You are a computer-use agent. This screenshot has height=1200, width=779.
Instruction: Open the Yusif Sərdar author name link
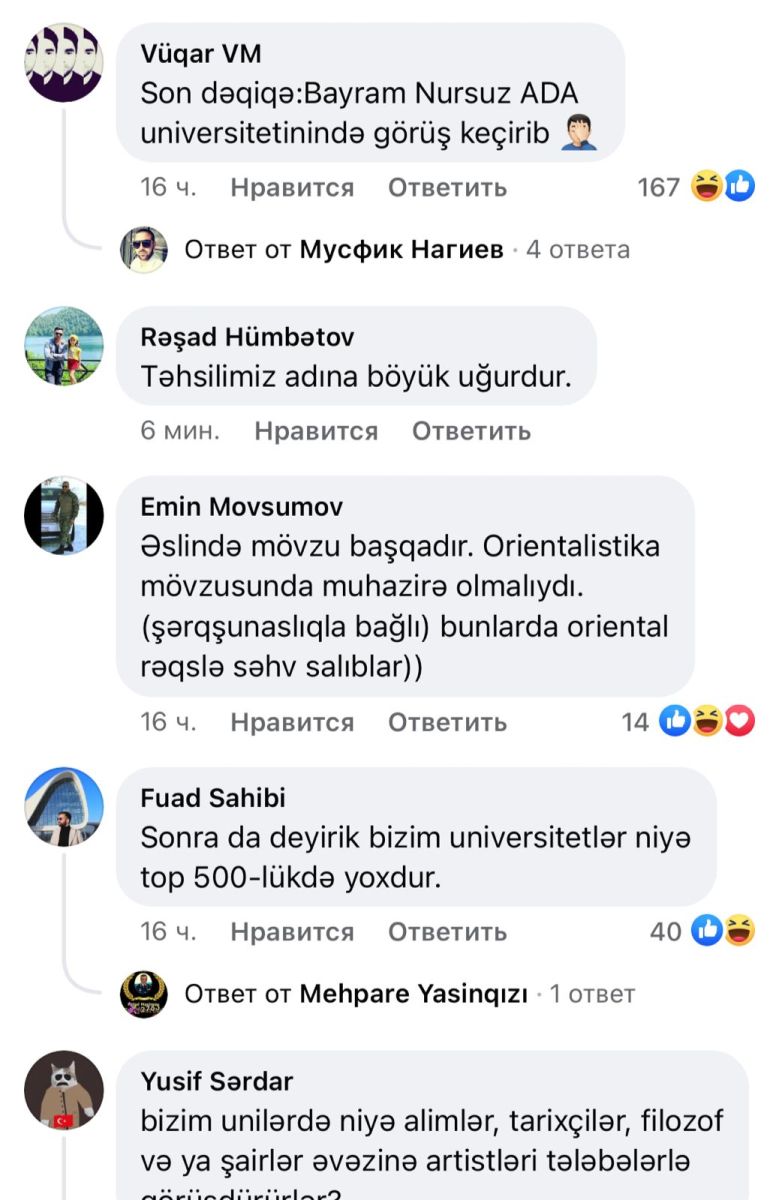217,1081
